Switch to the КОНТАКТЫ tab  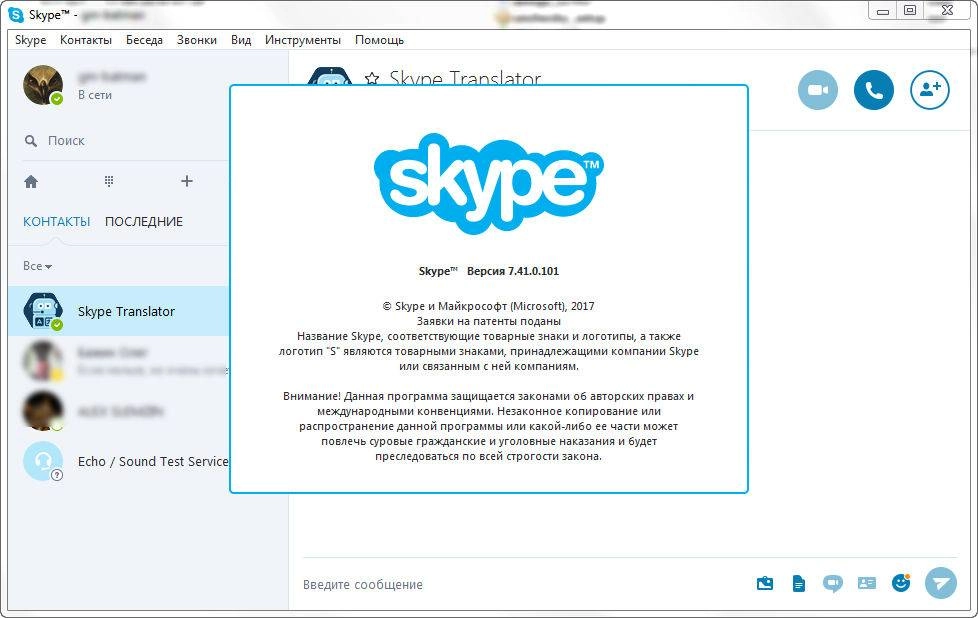(x=57, y=221)
